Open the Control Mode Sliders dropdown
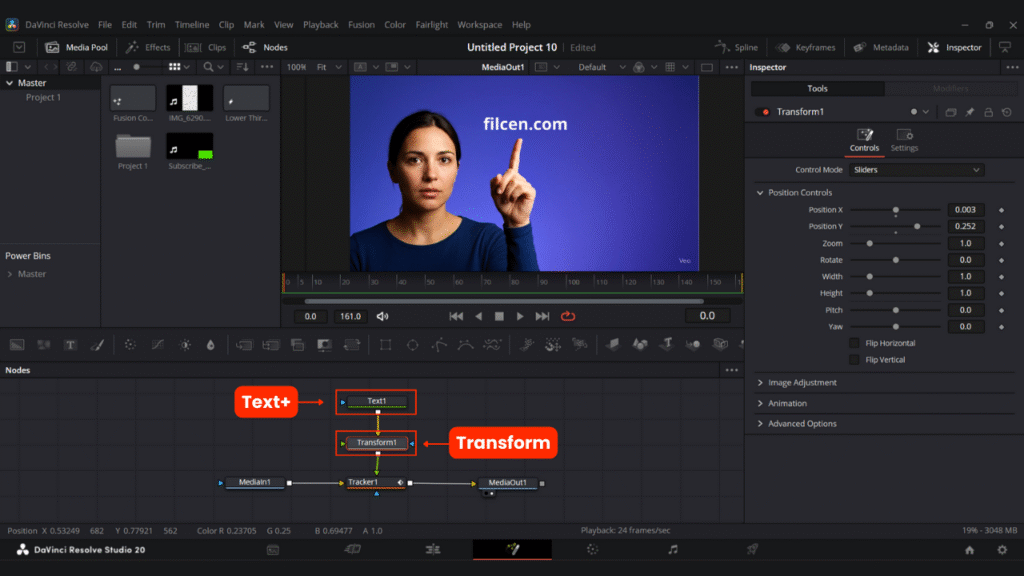This screenshot has width=1024, height=576. (916, 170)
